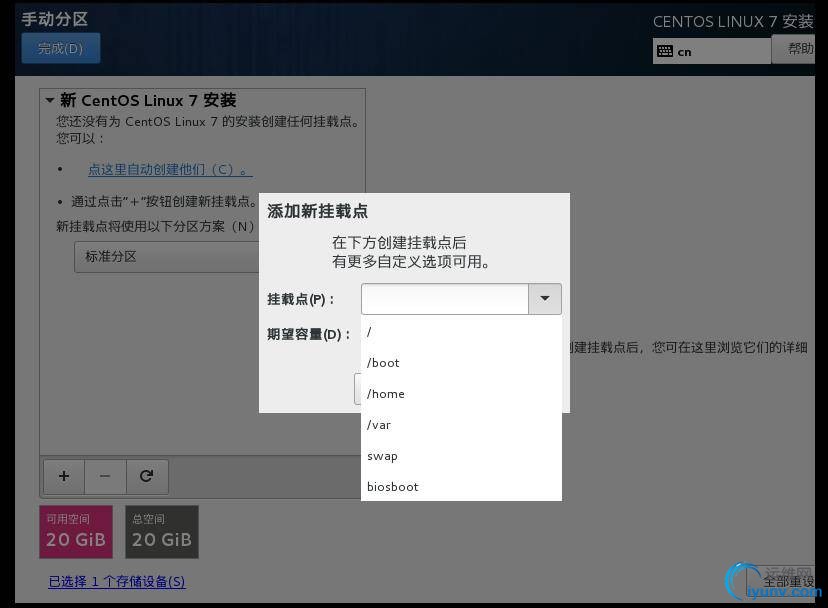Click the 完成(D) done button
The height and width of the screenshot is (608, 828).
pyautogui.click(x=61, y=48)
